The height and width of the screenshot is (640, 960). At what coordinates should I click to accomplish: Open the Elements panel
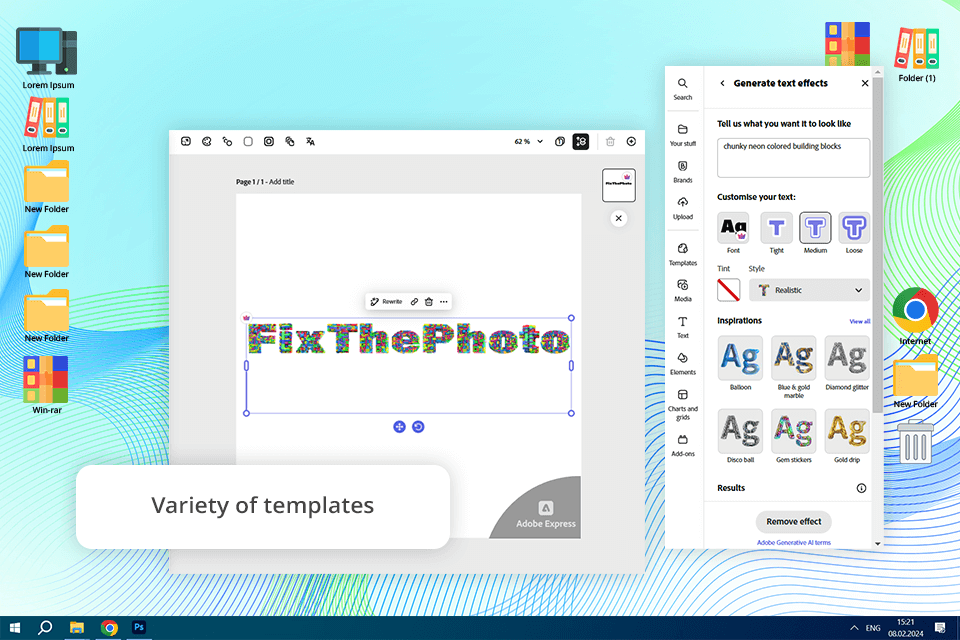pyautogui.click(x=683, y=364)
